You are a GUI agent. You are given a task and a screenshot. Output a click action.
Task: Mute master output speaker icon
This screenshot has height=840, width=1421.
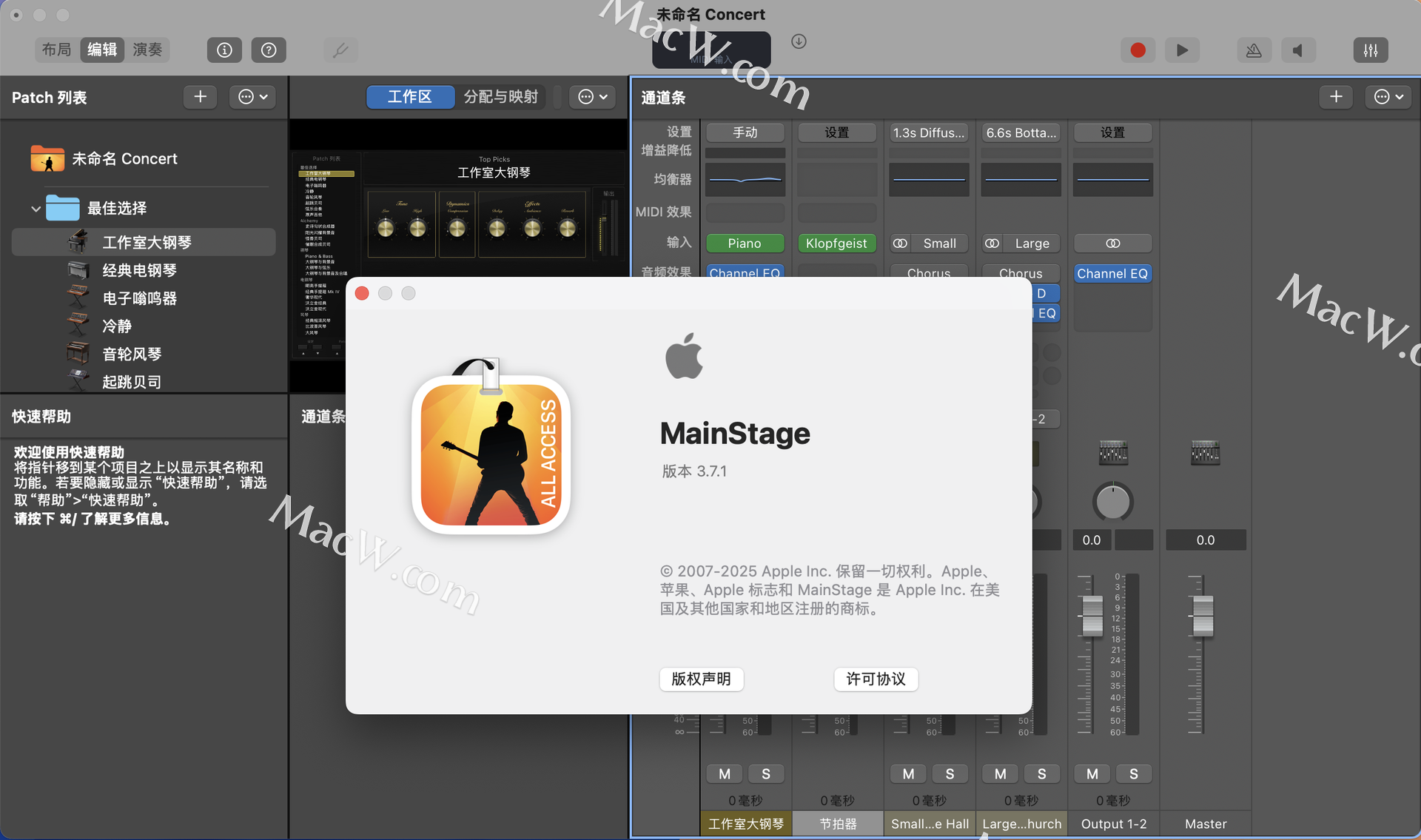[1298, 50]
